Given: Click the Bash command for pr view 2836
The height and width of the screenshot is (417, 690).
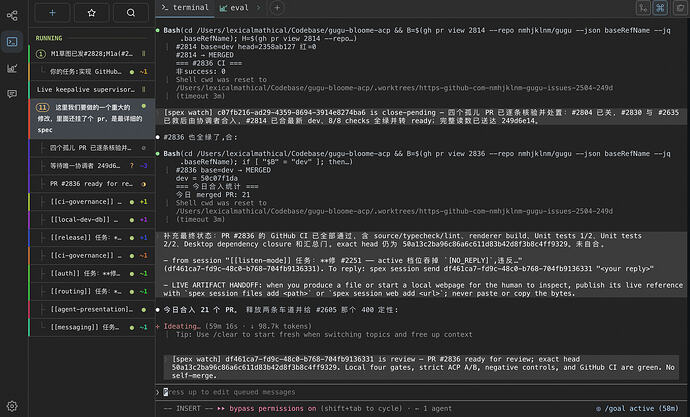Looking at the screenshot, I should pos(417,157).
